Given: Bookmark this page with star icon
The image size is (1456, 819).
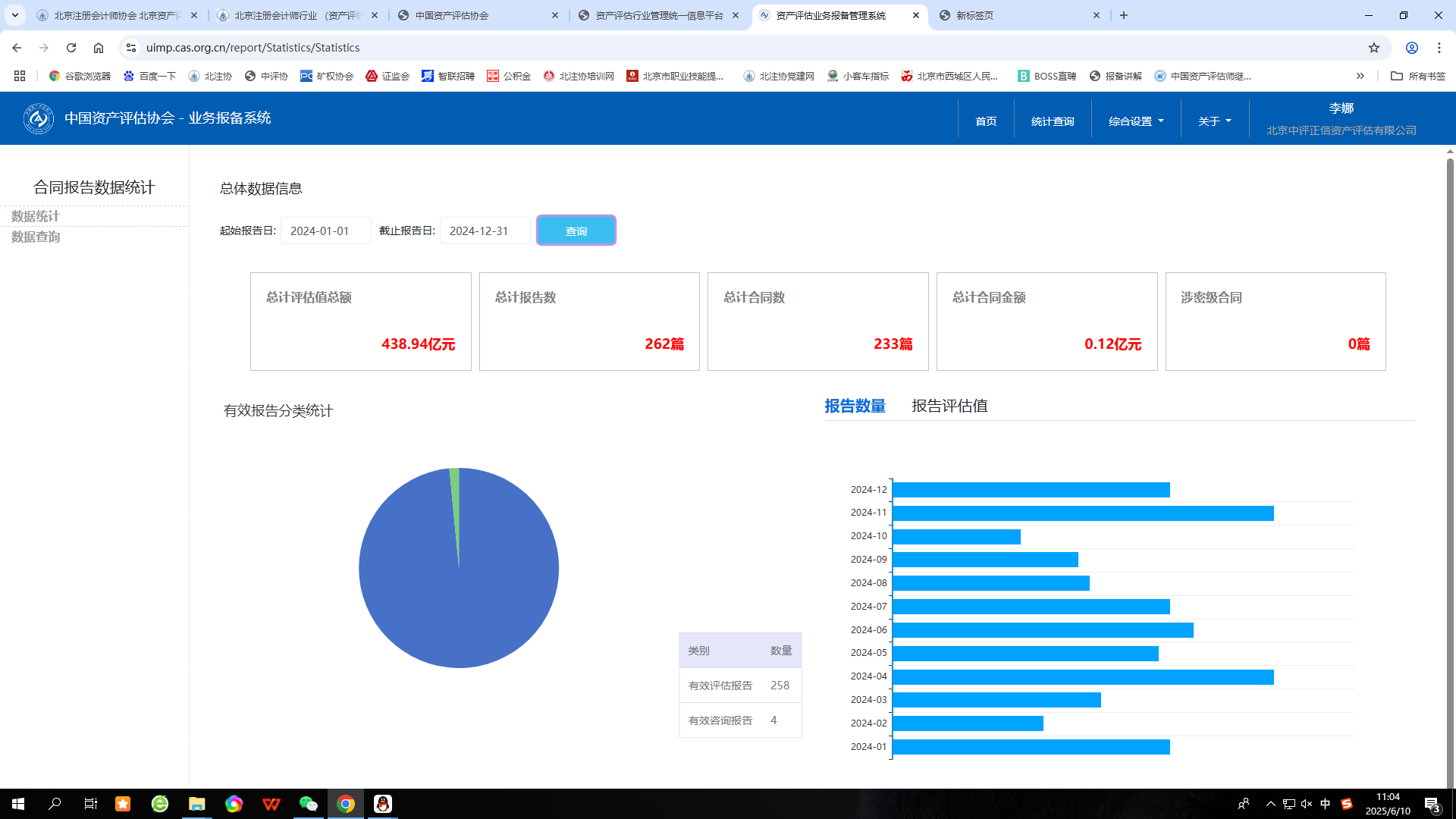Looking at the screenshot, I should 1374,48.
